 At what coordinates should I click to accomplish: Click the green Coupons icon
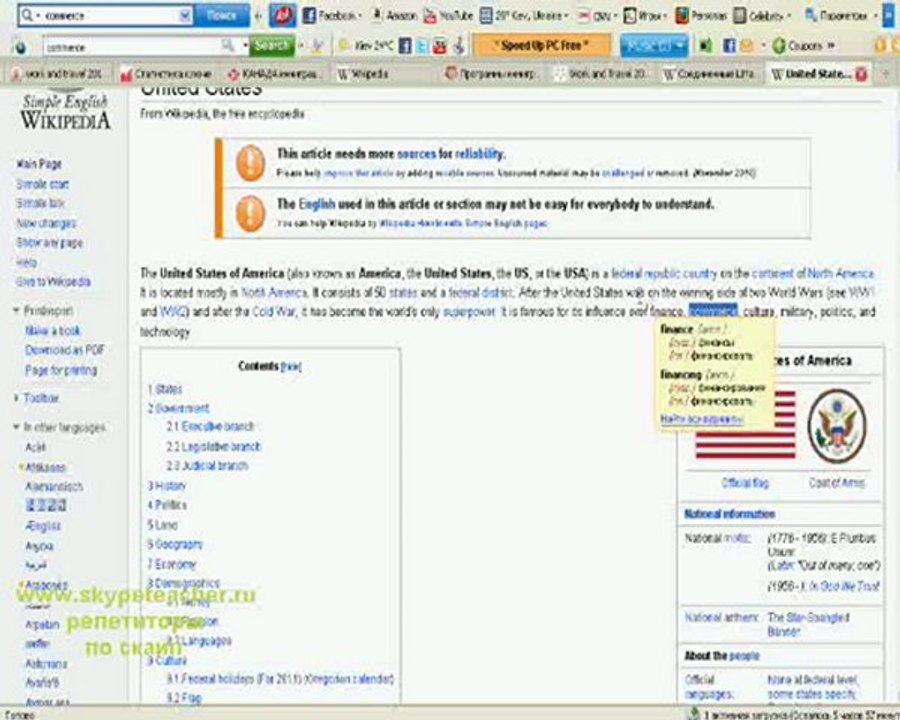click(779, 46)
